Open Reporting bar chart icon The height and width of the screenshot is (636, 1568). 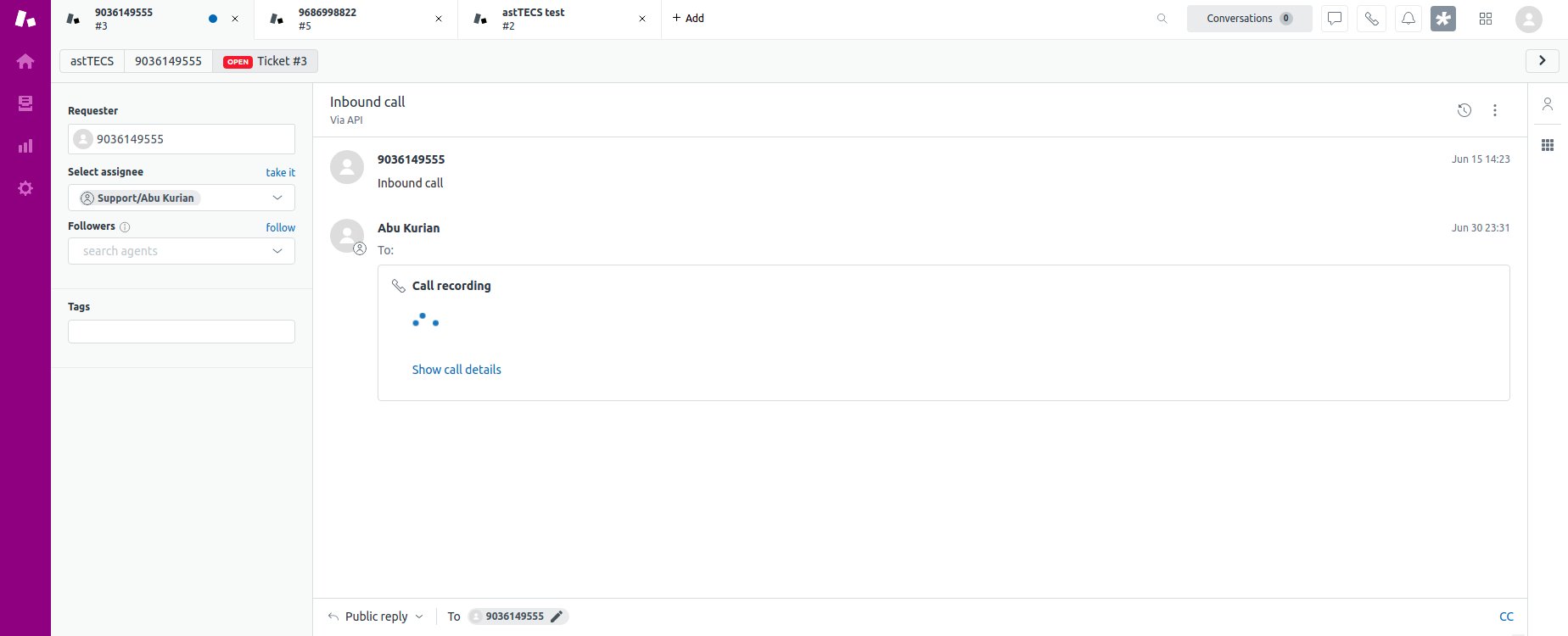click(25, 146)
